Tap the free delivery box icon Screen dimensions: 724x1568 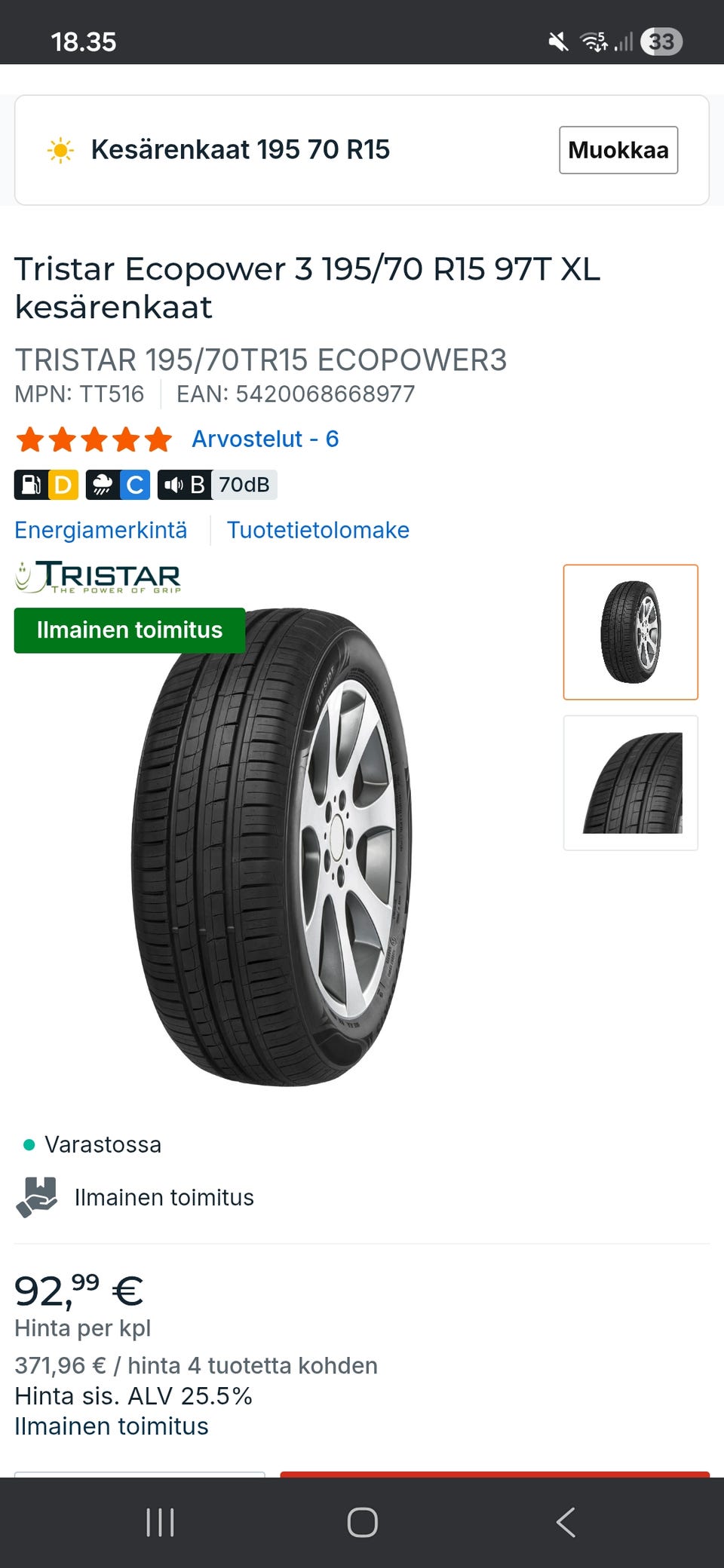[x=37, y=1197]
